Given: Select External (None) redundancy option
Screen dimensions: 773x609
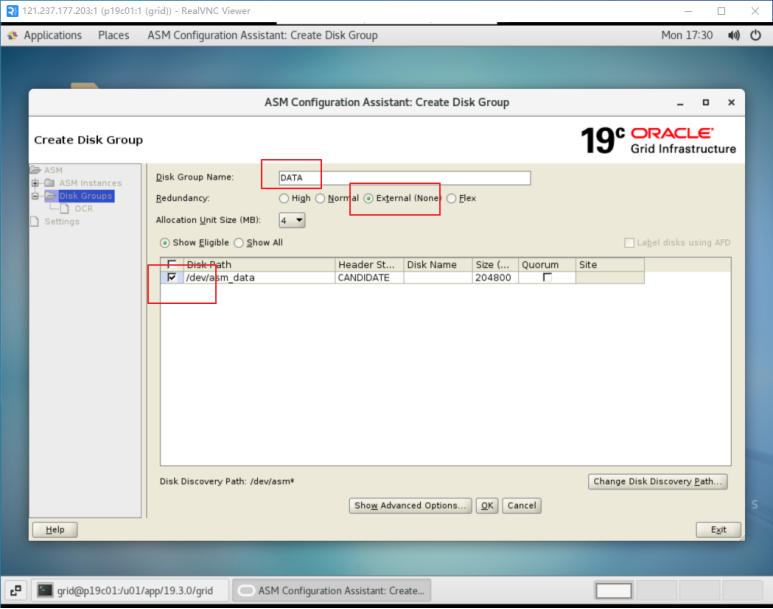Looking at the screenshot, I should pyautogui.click(x=368, y=198).
